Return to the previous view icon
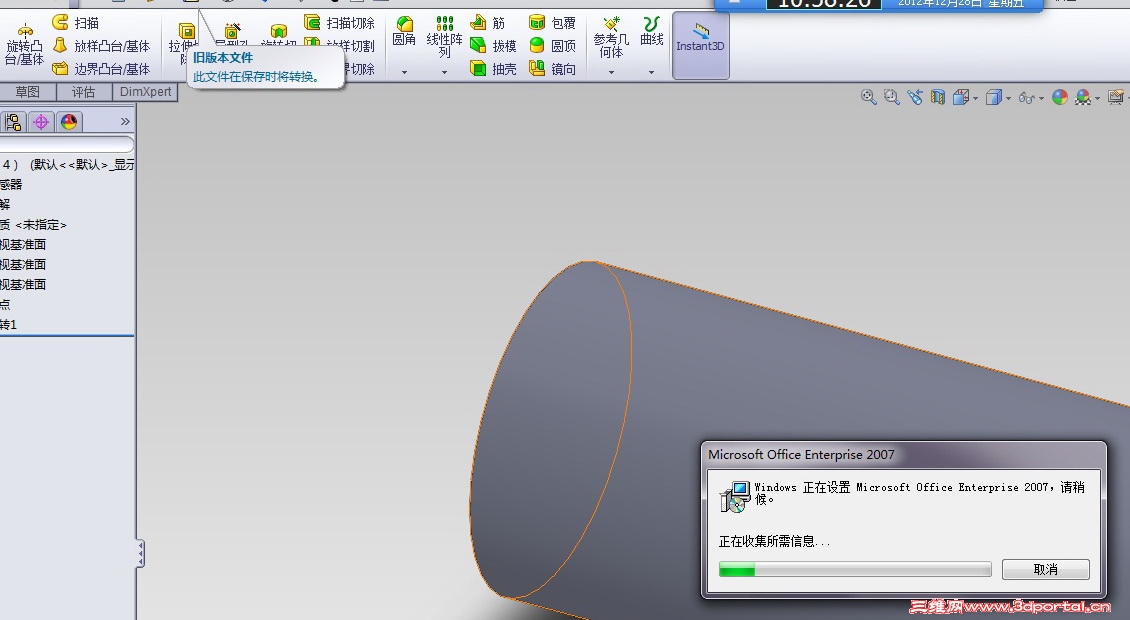Image resolution: width=1130 pixels, height=620 pixels. point(915,97)
